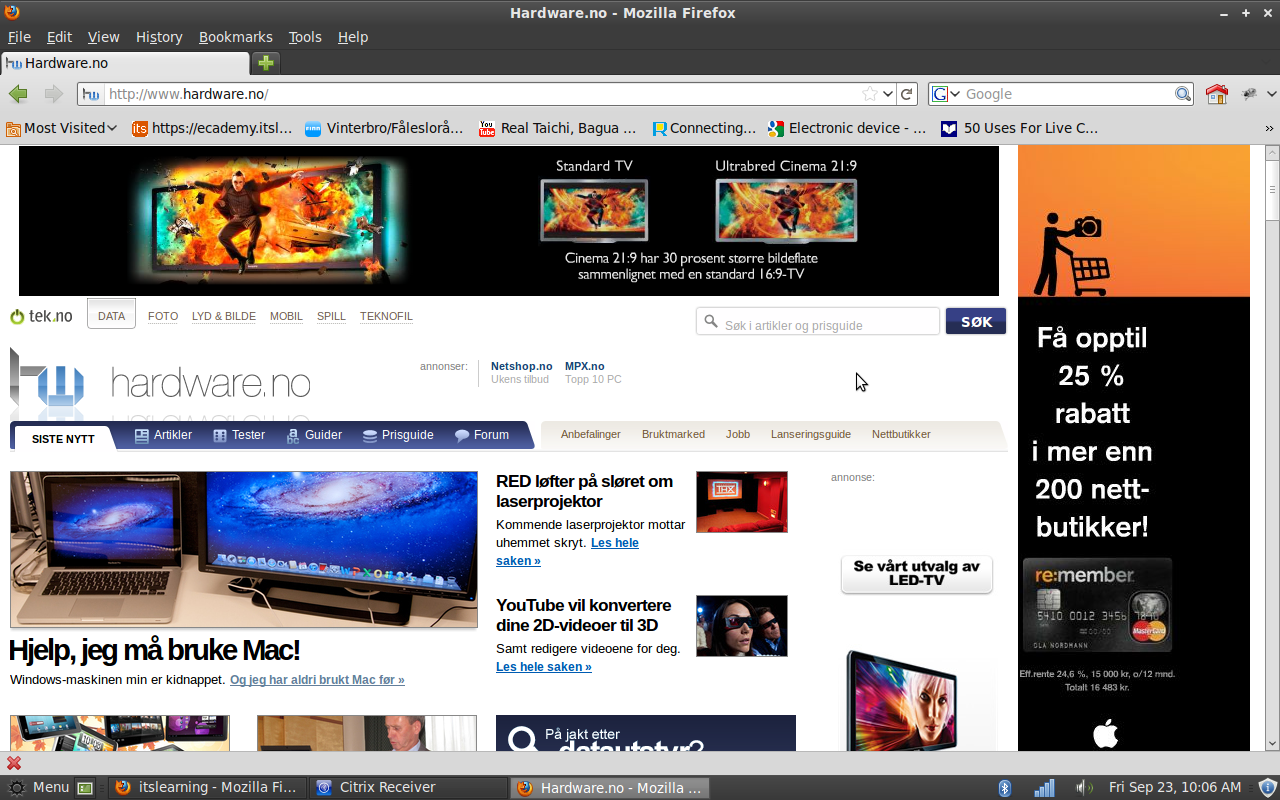Reload the page with the refresh icon
1280x800 pixels.
click(x=907, y=94)
